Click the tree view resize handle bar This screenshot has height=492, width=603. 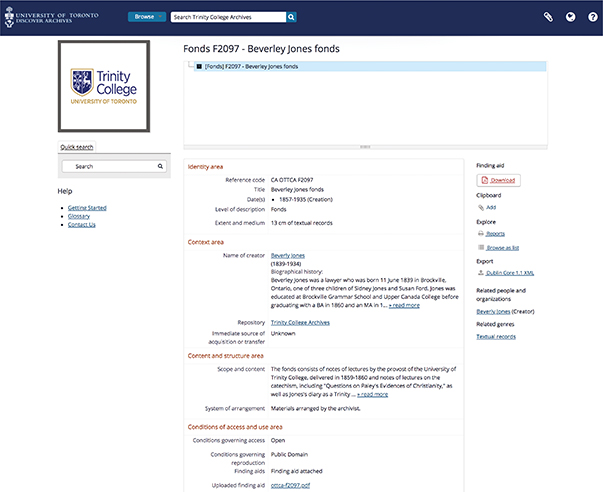coord(365,147)
